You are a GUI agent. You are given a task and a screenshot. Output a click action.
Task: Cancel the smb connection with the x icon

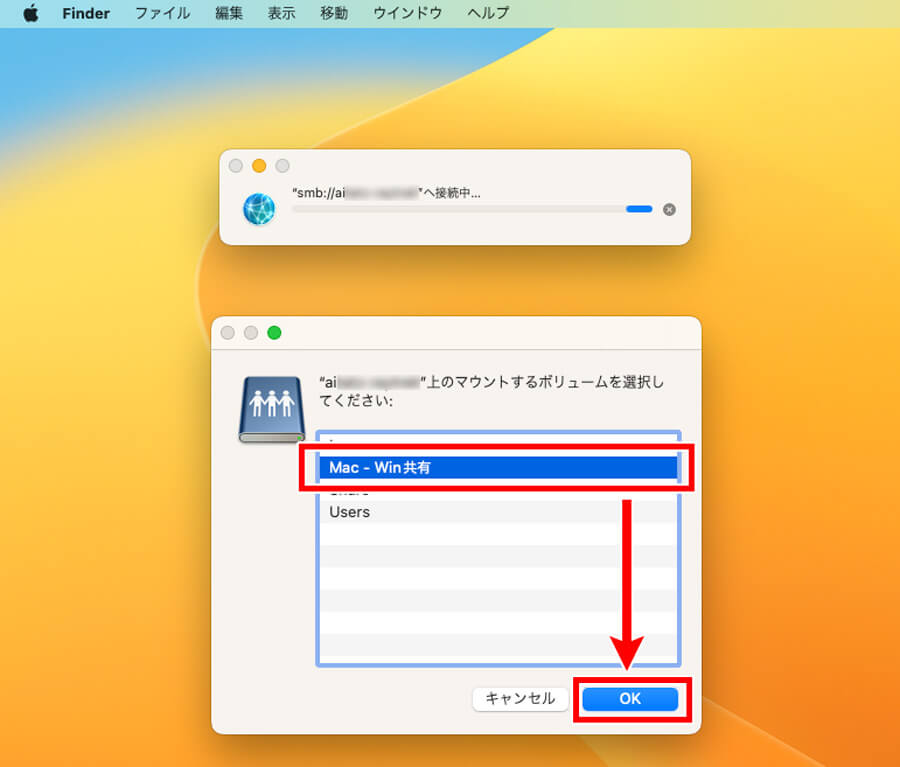point(669,210)
